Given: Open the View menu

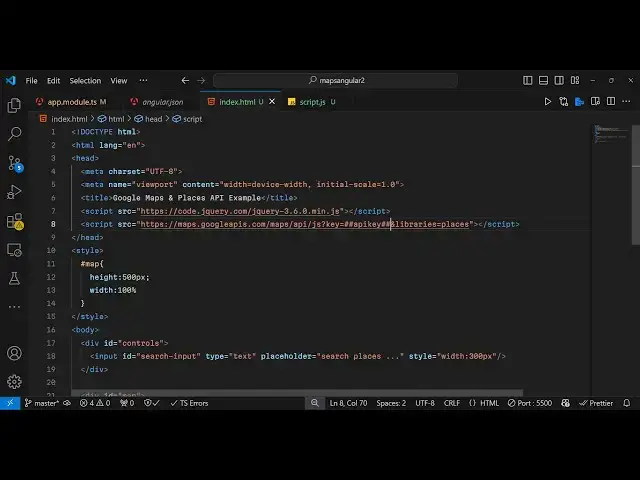Looking at the screenshot, I should click(x=119, y=81).
